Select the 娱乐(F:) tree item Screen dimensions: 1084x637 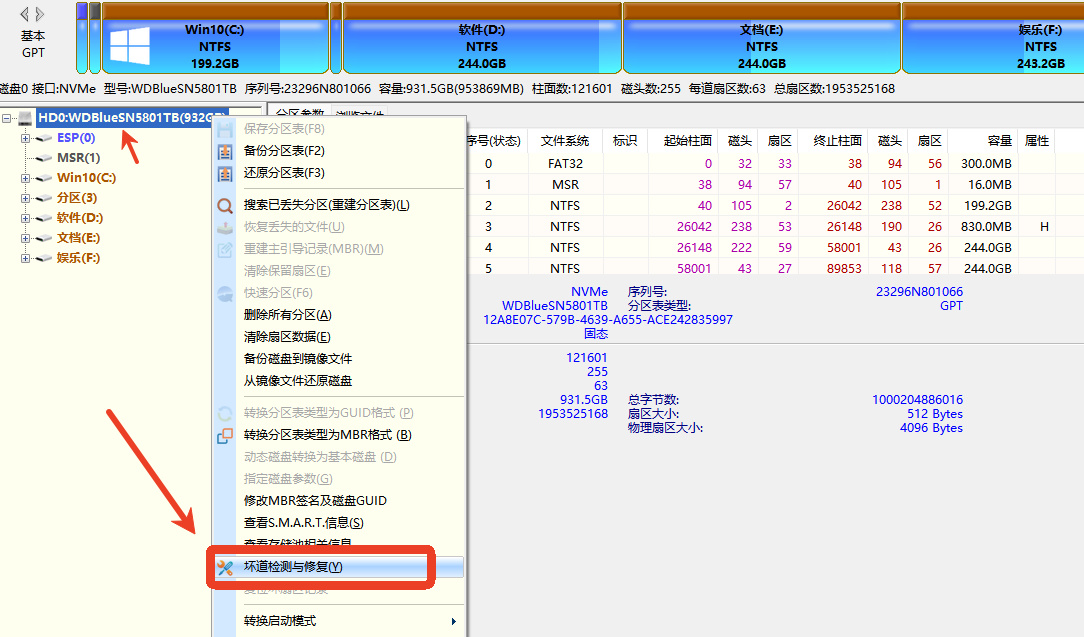[x=78, y=258]
